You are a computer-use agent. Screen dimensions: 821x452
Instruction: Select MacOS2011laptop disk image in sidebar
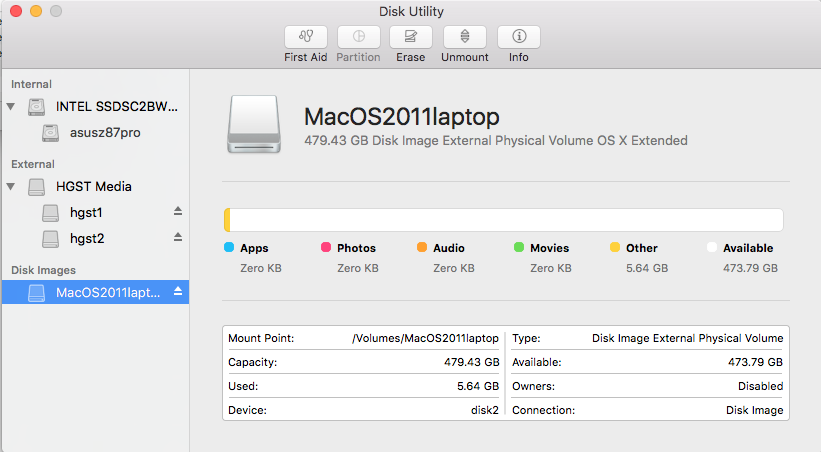pyautogui.click(x=95, y=292)
